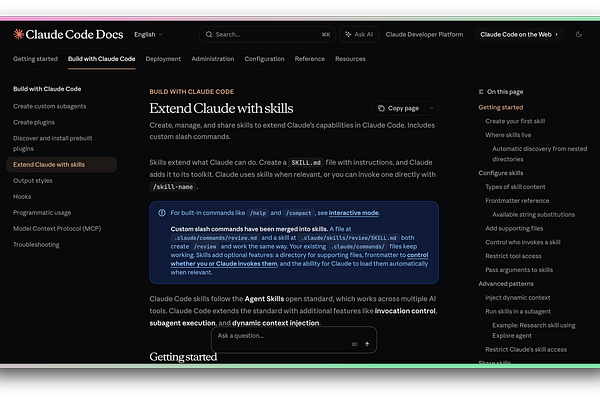Screen dimensions: 600x400
Task: Jump to Run skills in a subagent
Action: click(x=518, y=312)
